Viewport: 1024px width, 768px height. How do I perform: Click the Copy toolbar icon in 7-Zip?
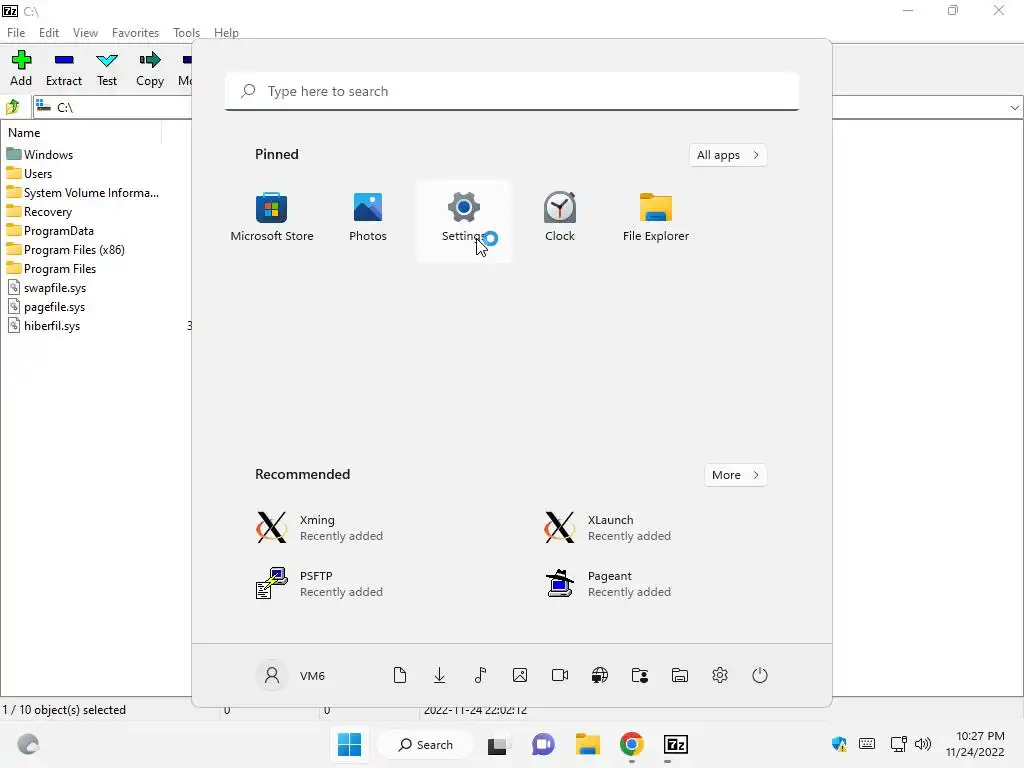tap(150, 69)
